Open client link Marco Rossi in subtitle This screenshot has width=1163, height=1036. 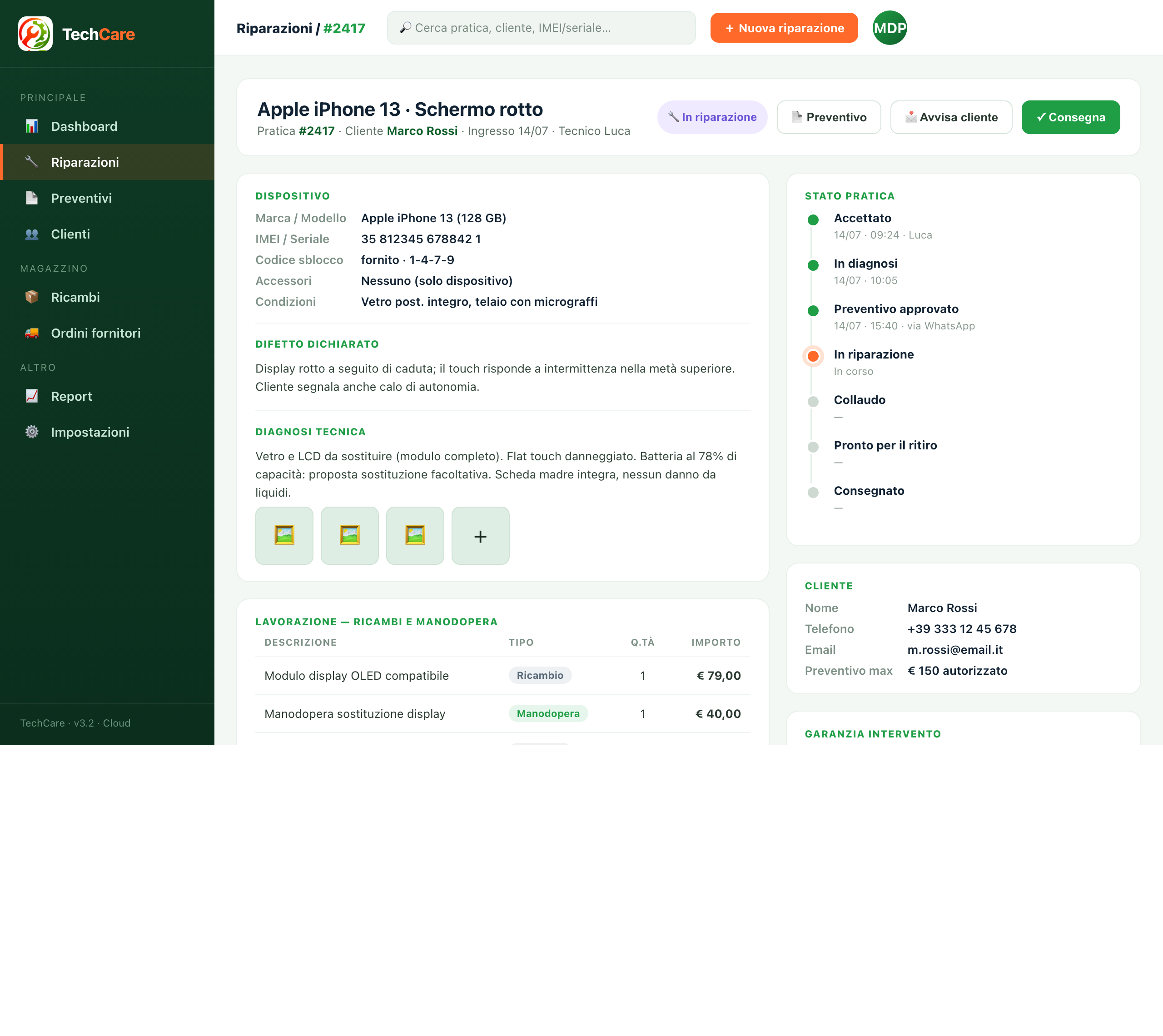click(x=422, y=131)
